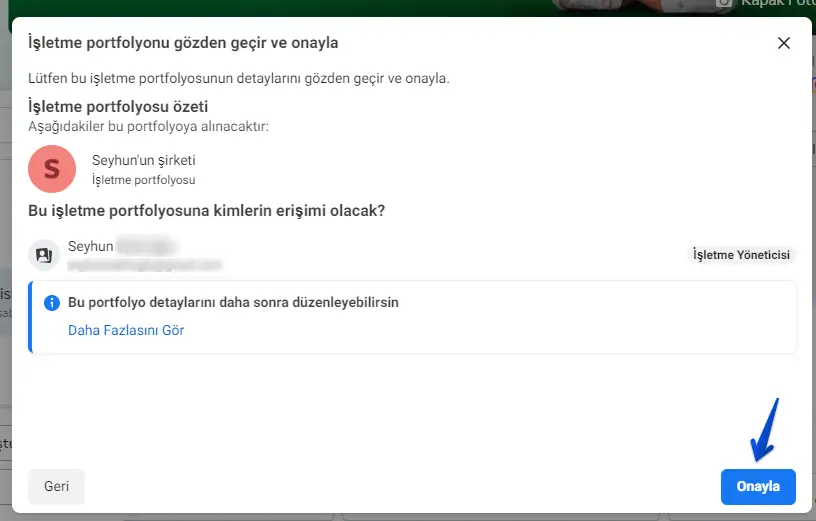Screen dimensions: 816x521
Task: Click the blue info icon
Action: (52, 302)
